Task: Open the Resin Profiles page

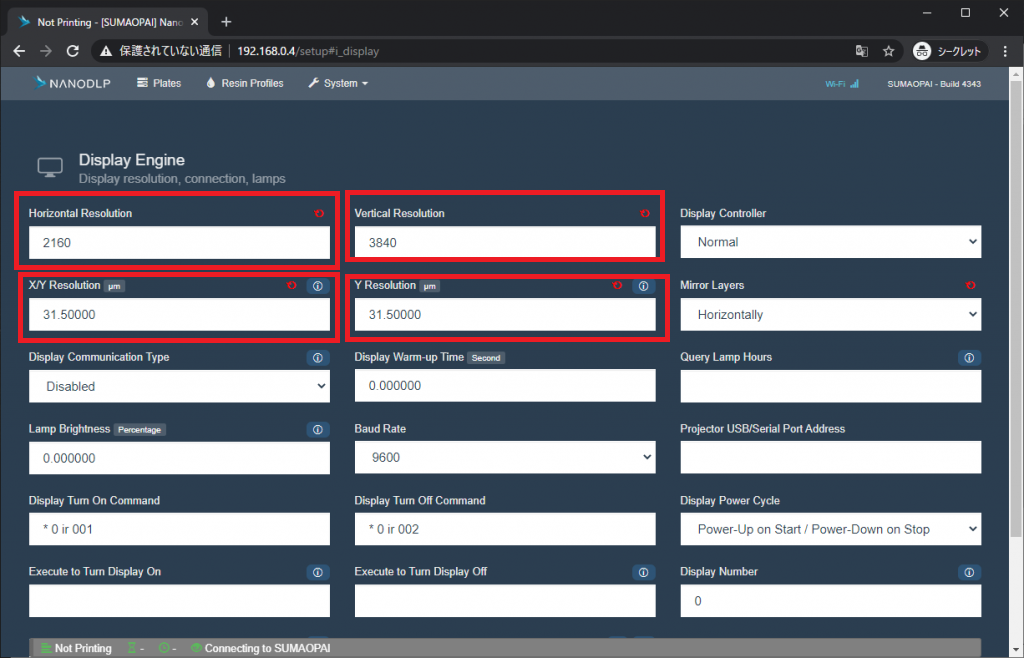Action: pos(245,84)
